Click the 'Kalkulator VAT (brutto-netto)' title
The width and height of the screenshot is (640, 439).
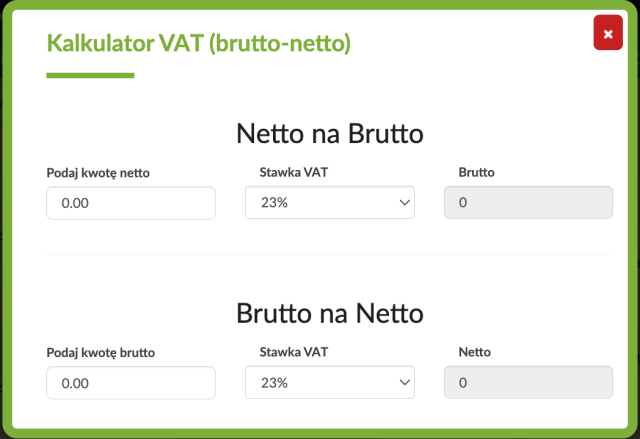tap(199, 43)
